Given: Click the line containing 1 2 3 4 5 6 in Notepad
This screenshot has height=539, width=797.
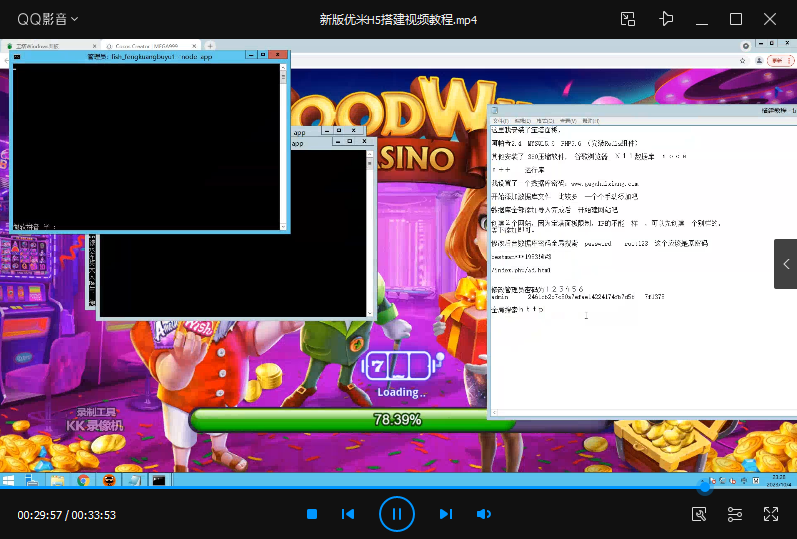Looking at the screenshot, I should (x=538, y=289).
